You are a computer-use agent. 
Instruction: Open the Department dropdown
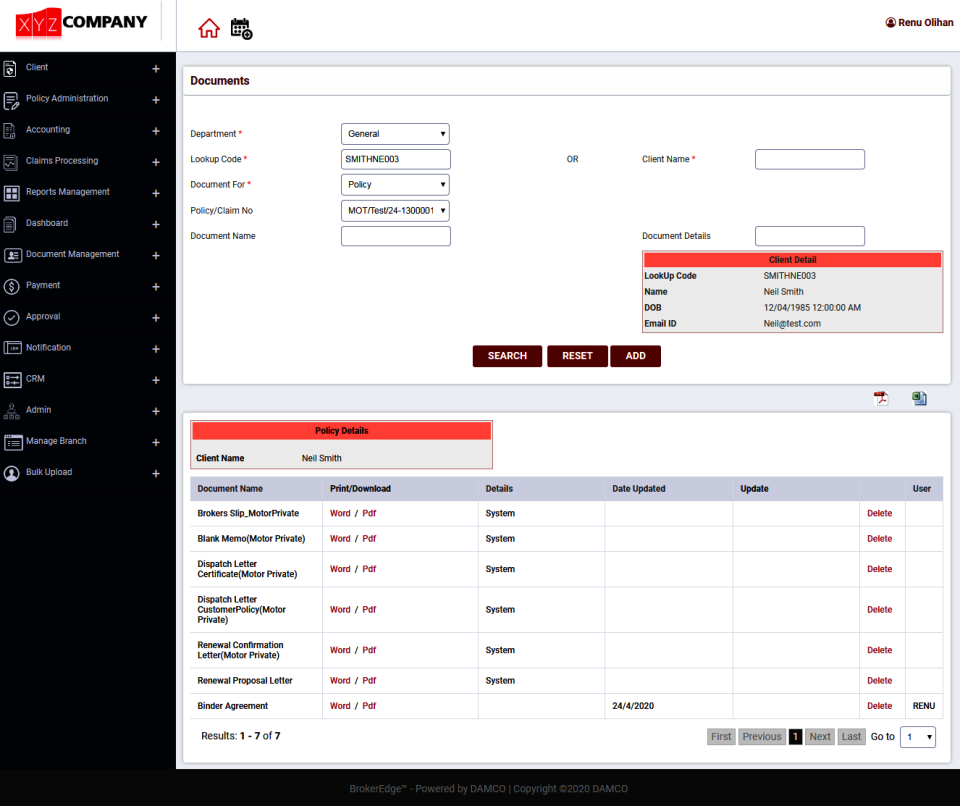pyautogui.click(x=395, y=133)
